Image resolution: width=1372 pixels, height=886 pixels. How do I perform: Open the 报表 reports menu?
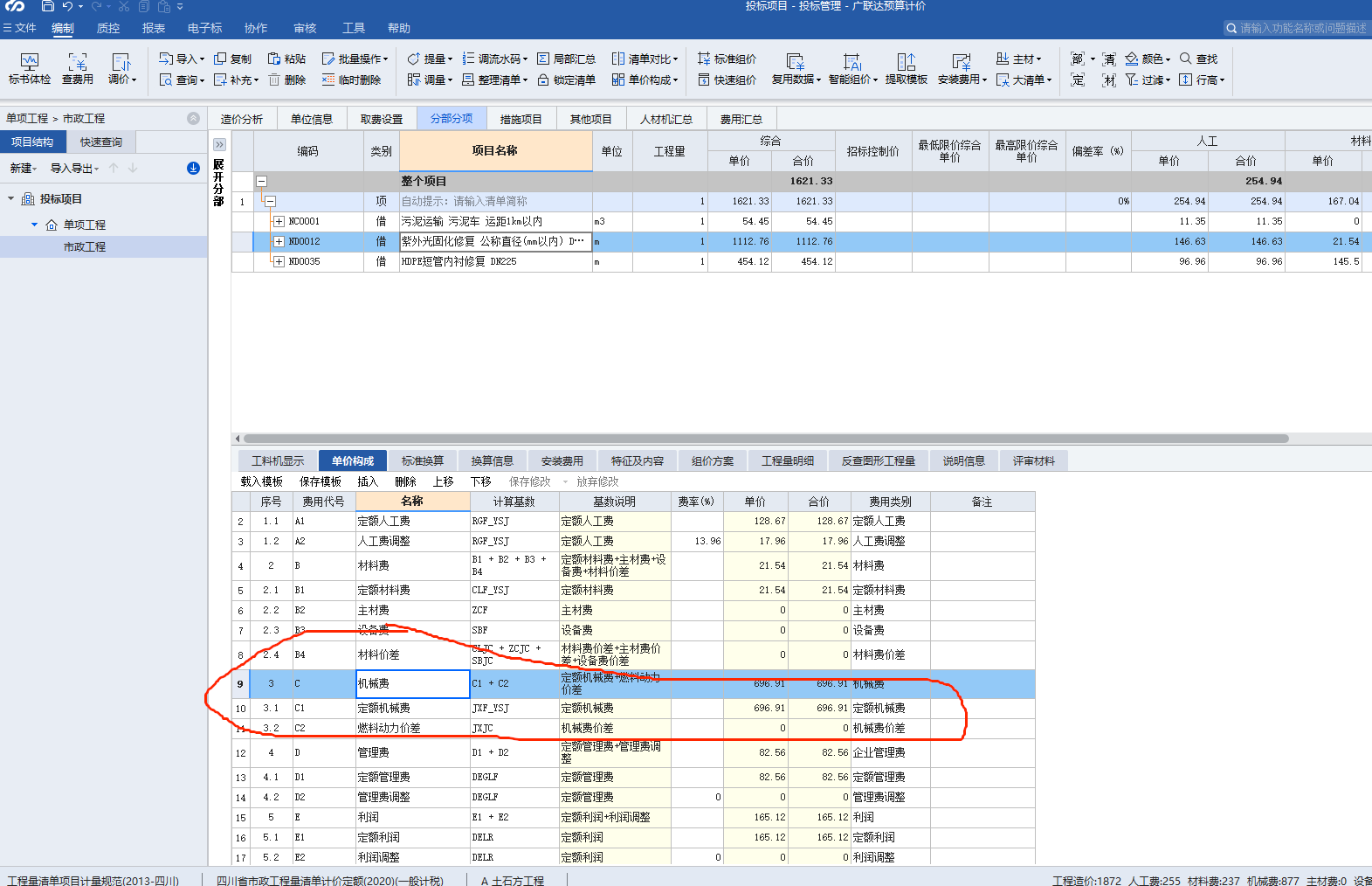[154, 28]
